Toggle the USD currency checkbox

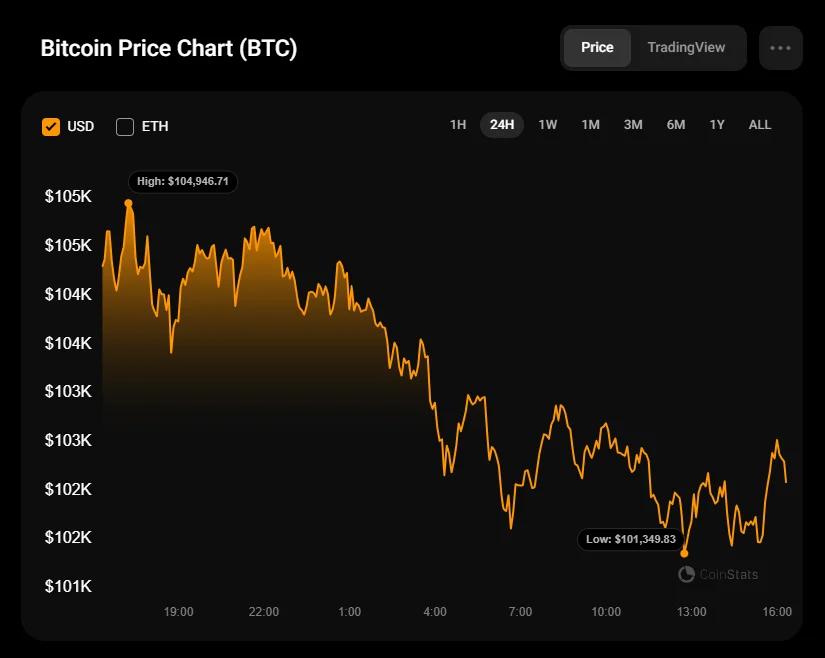click(51, 127)
